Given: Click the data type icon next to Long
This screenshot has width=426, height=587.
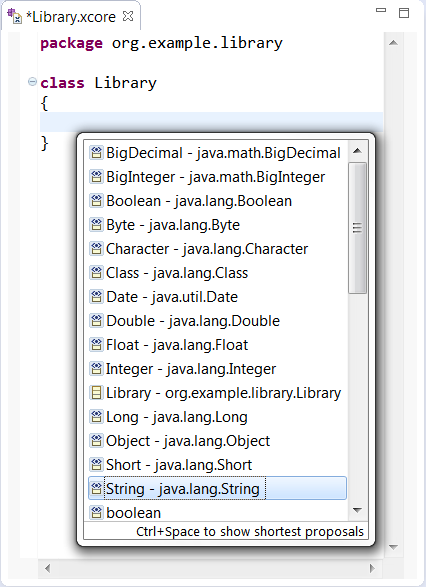Looking at the screenshot, I should click(96, 417).
